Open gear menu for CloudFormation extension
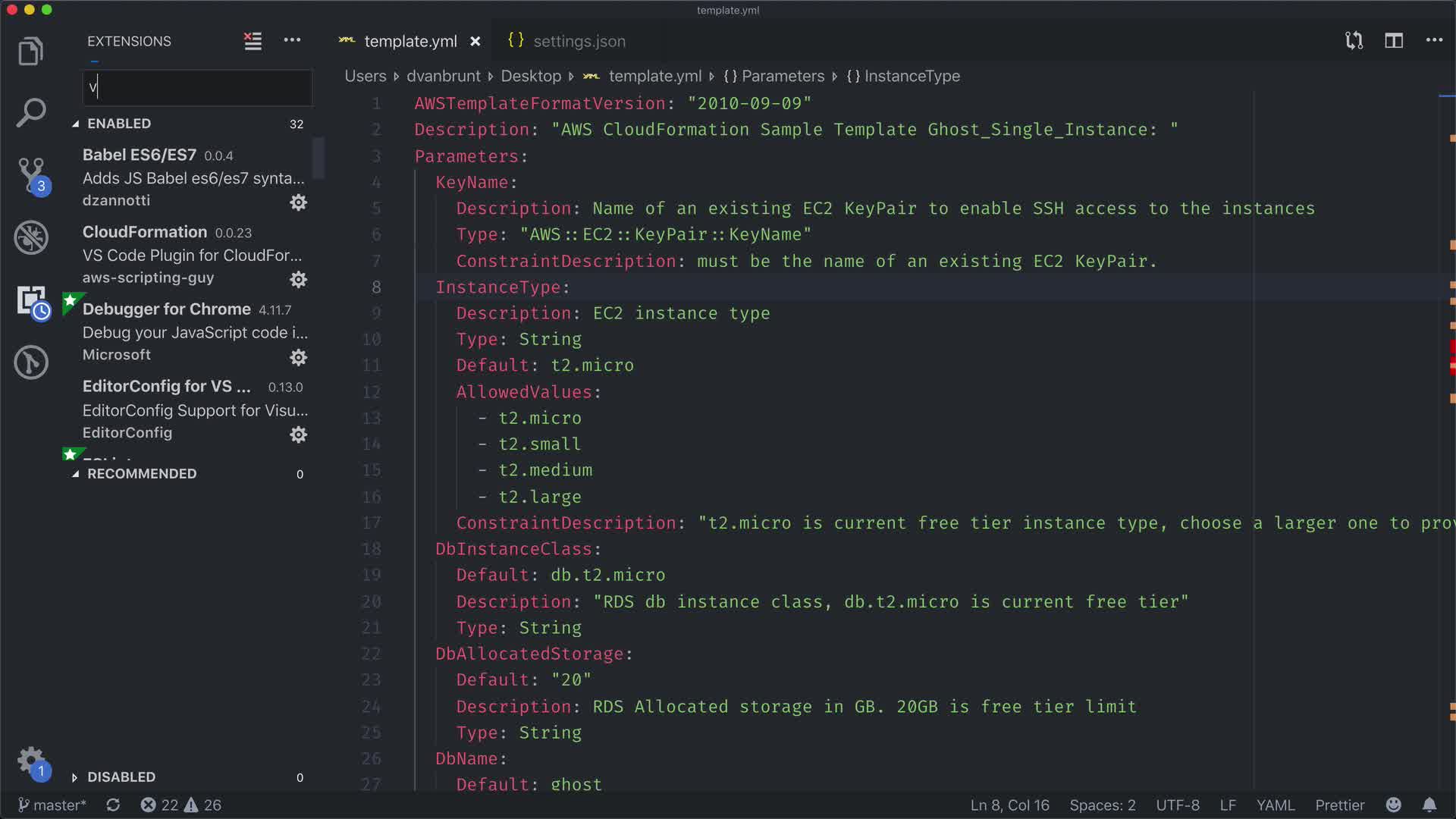Screen dimensions: 1456x819 (x=298, y=280)
